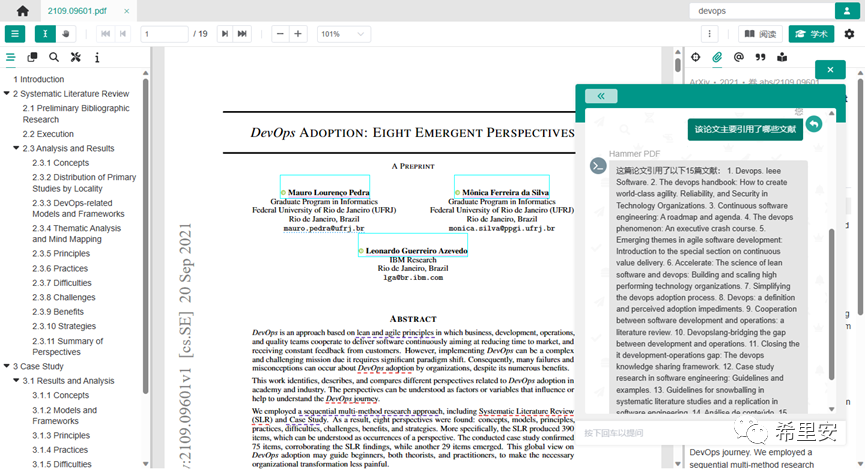Go to the first page
The image size is (865, 469).
(105, 34)
